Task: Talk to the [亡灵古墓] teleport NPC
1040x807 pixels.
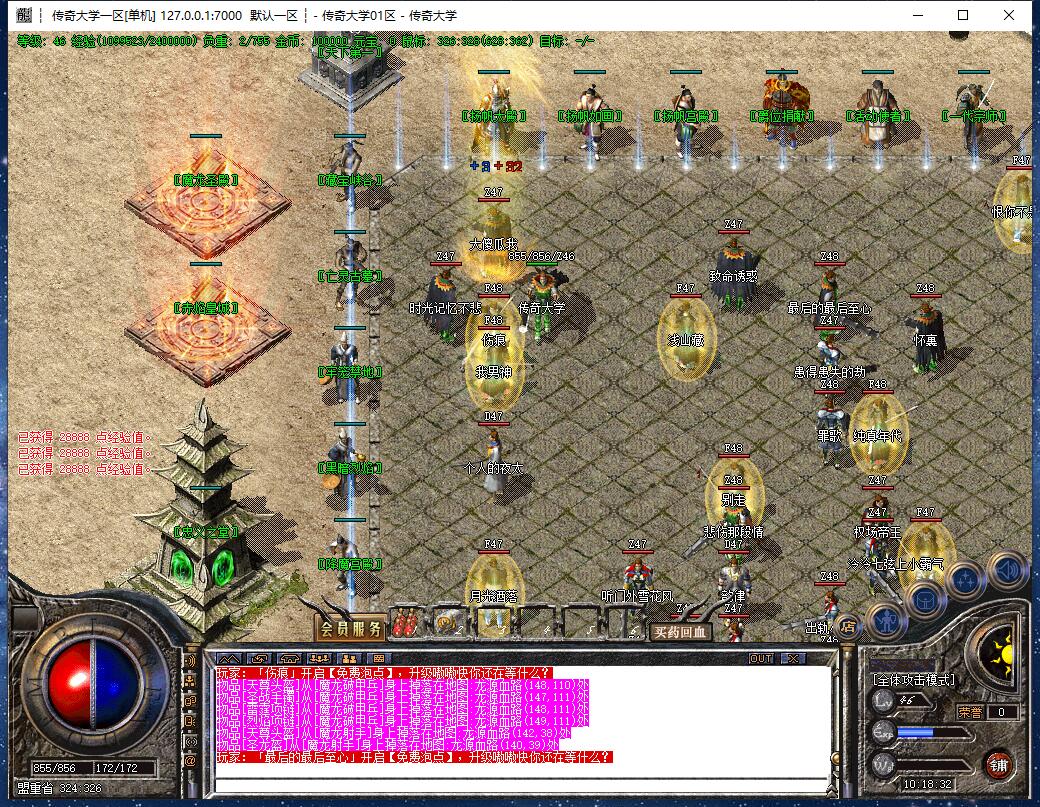Action: 350,270
